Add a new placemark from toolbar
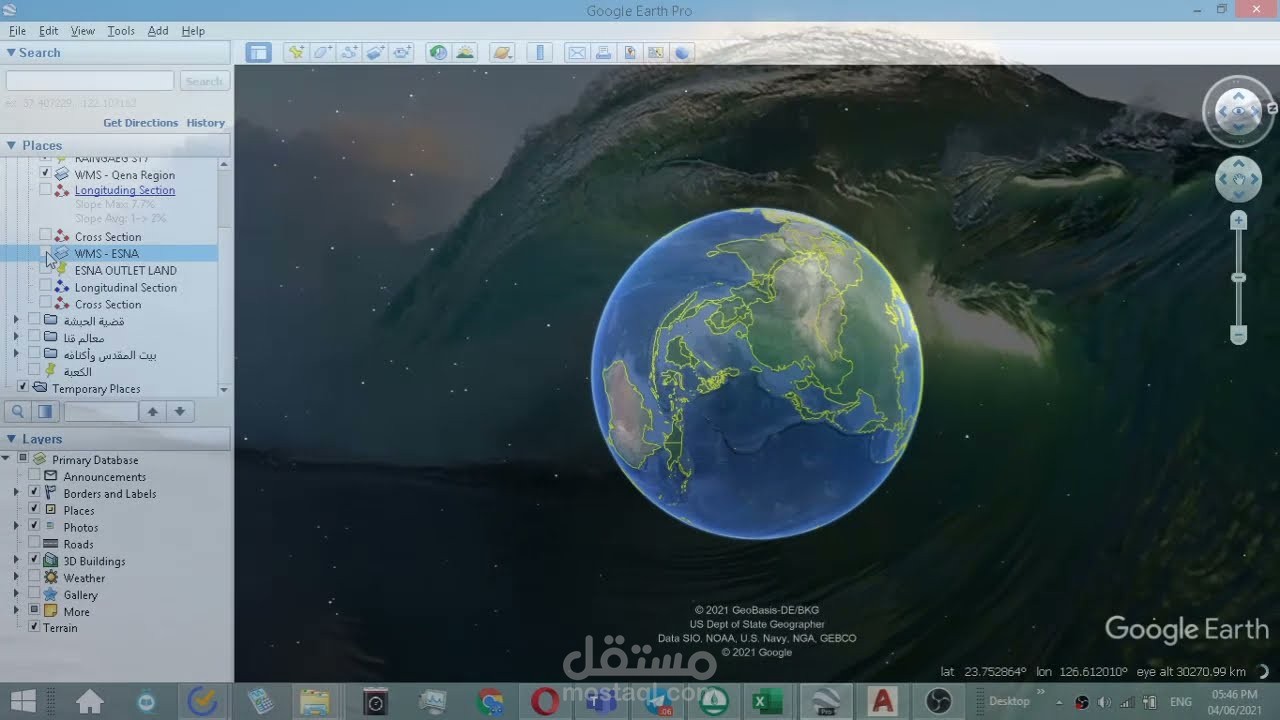This screenshot has height=720, width=1280. [296, 53]
